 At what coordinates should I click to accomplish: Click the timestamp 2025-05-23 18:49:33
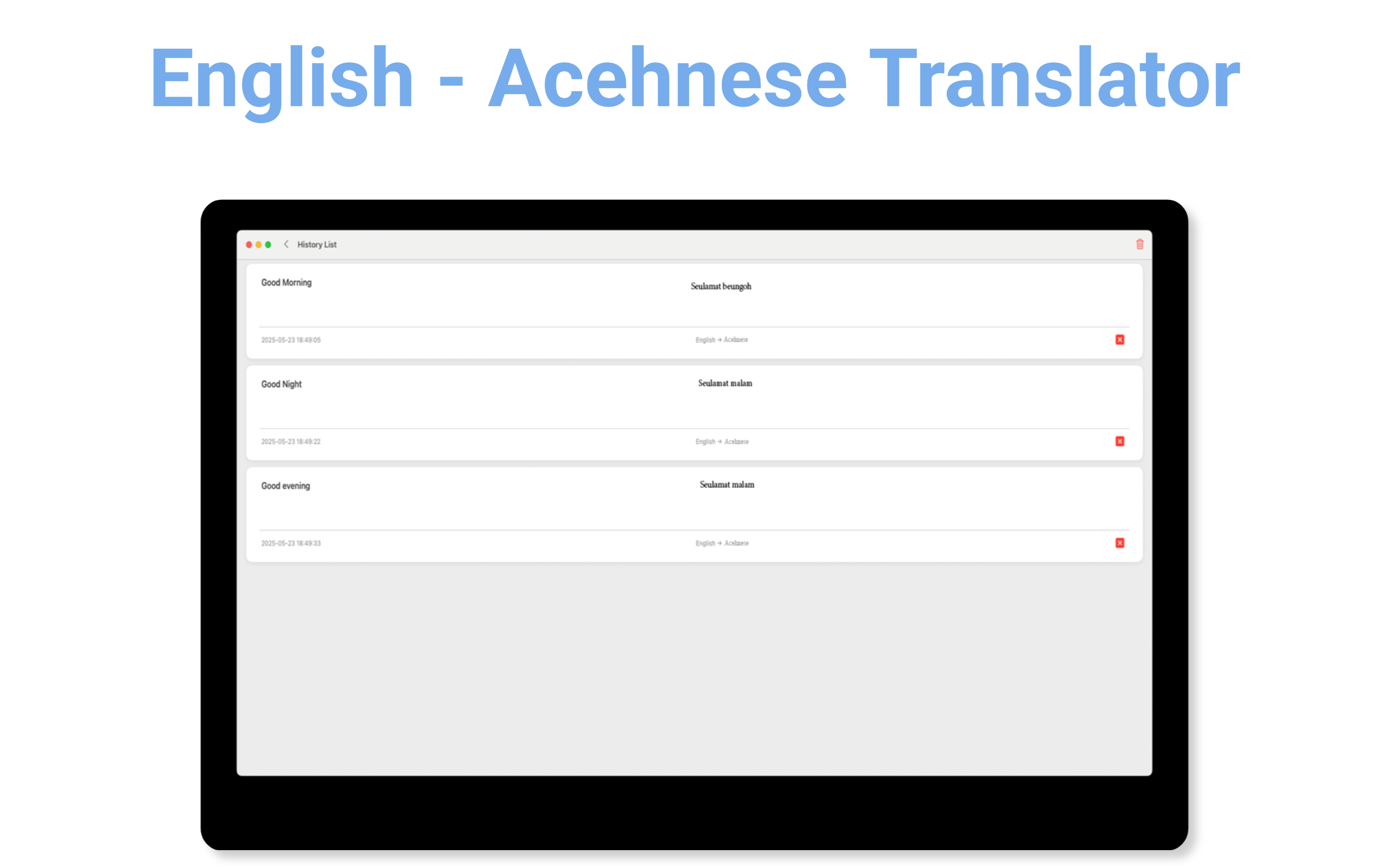pyautogui.click(x=290, y=543)
